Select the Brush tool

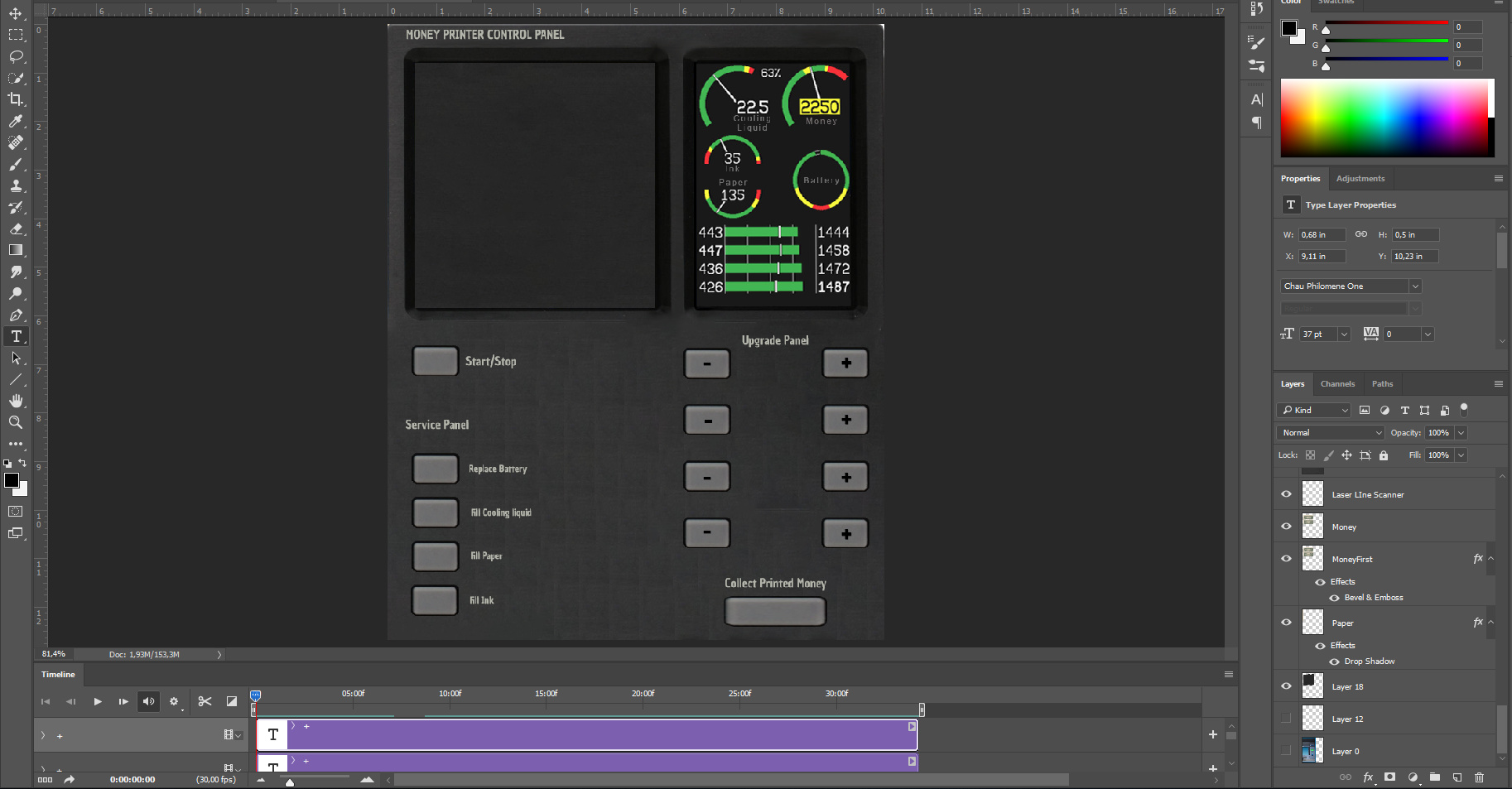pyautogui.click(x=16, y=164)
